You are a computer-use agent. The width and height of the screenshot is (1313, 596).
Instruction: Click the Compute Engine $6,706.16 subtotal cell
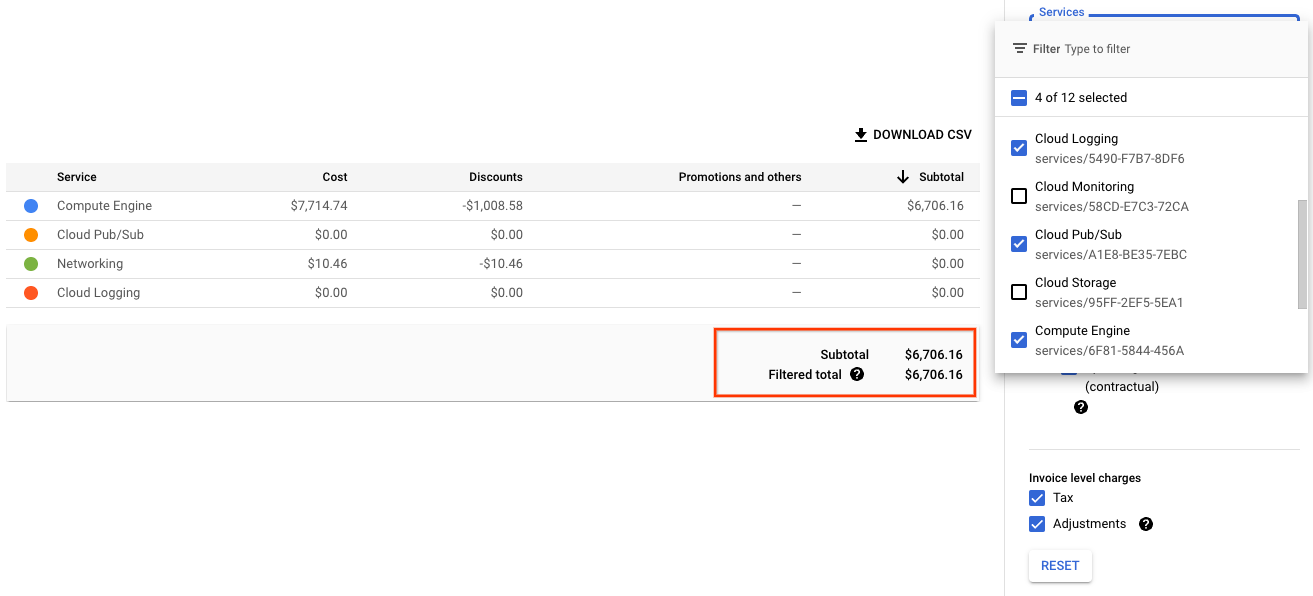coord(934,206)
